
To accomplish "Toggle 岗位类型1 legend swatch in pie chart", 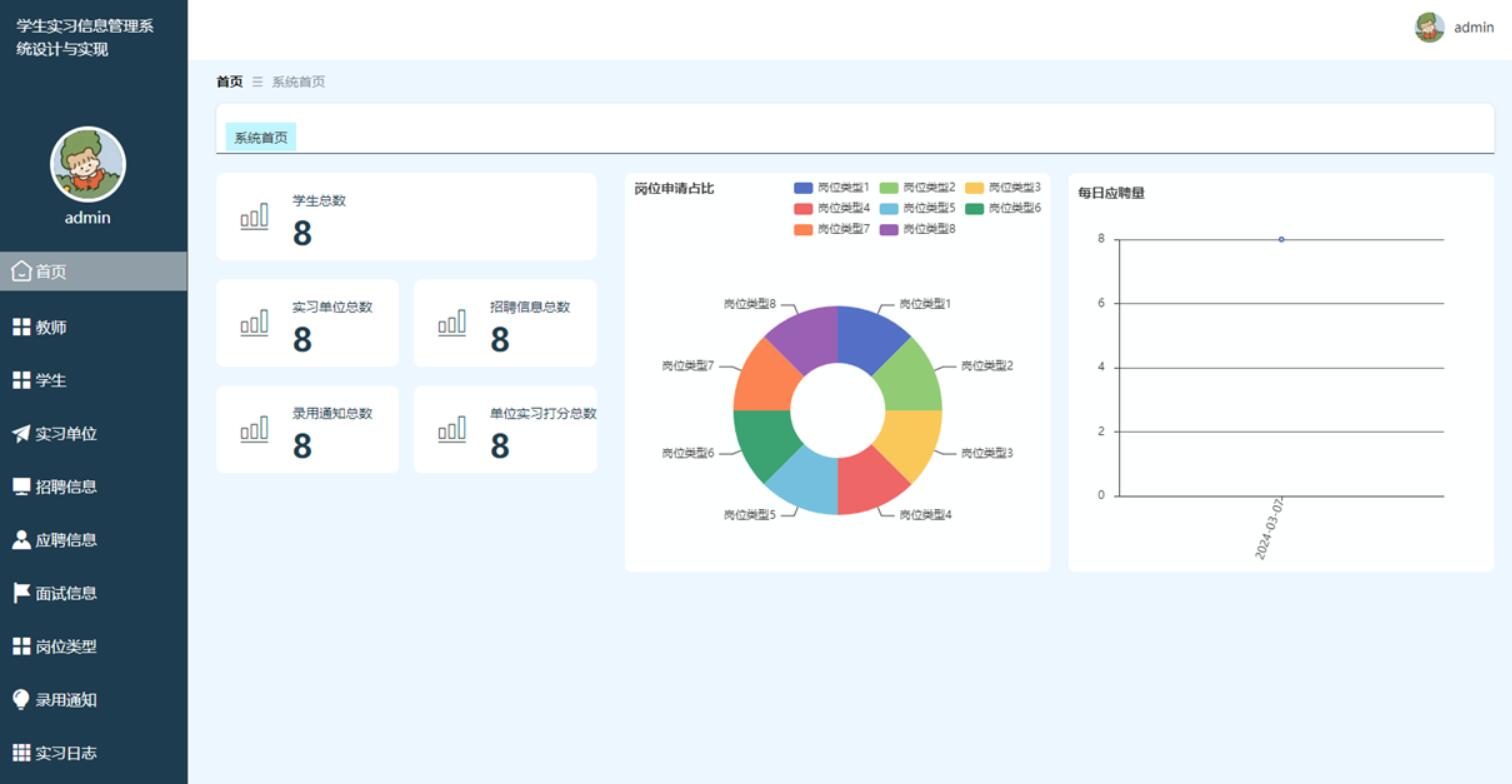I will (803, 188).
